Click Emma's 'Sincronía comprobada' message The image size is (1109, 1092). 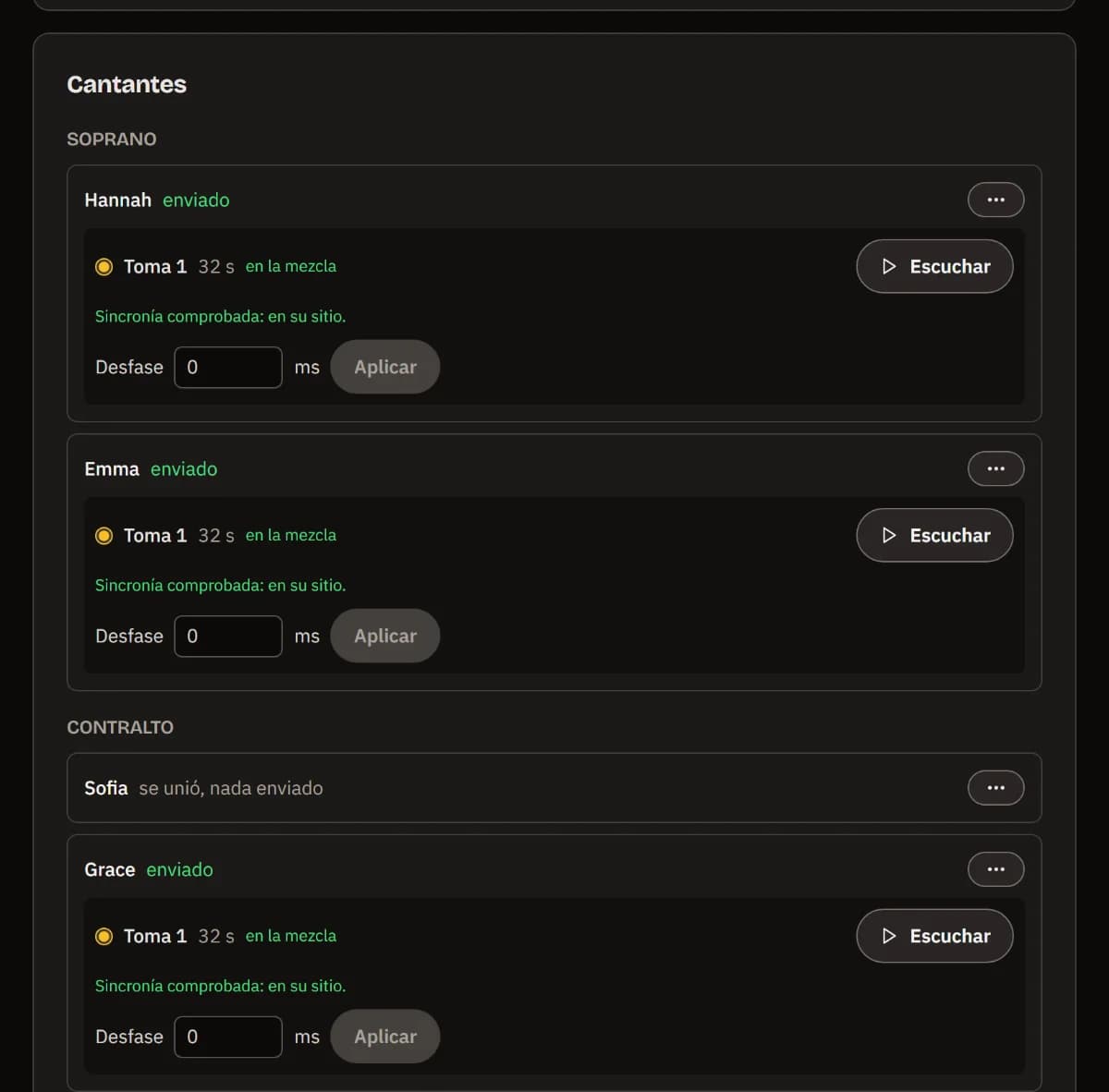coord(221,585)
